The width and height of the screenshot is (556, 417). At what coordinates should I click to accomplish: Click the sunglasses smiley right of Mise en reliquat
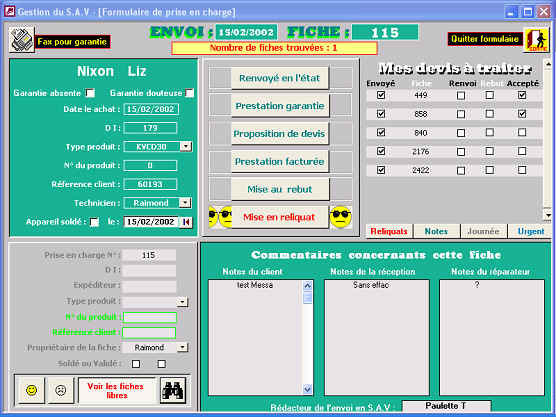pyautogui.click(x=340, y=217)
